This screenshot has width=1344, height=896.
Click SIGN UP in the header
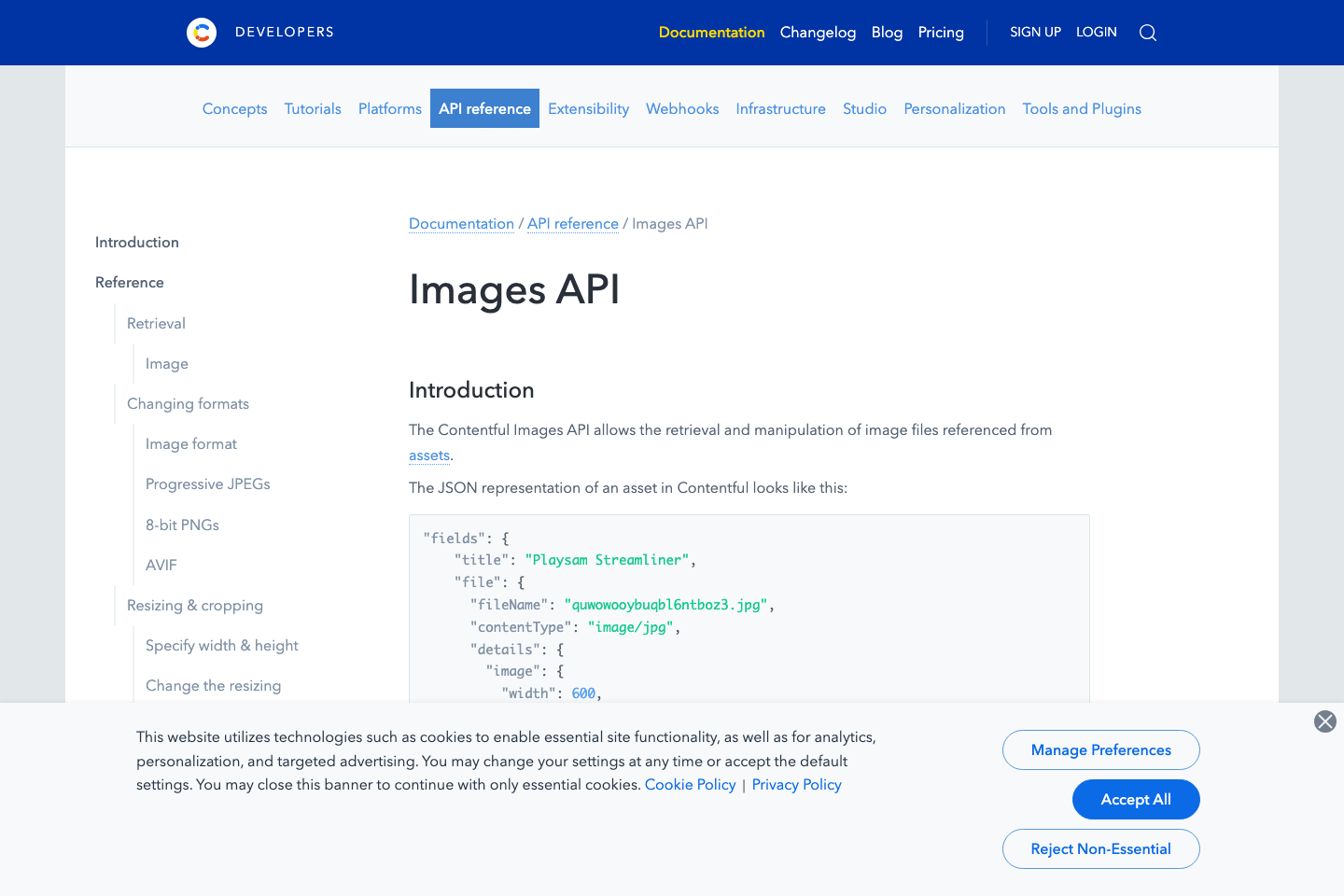[1035, 32]
